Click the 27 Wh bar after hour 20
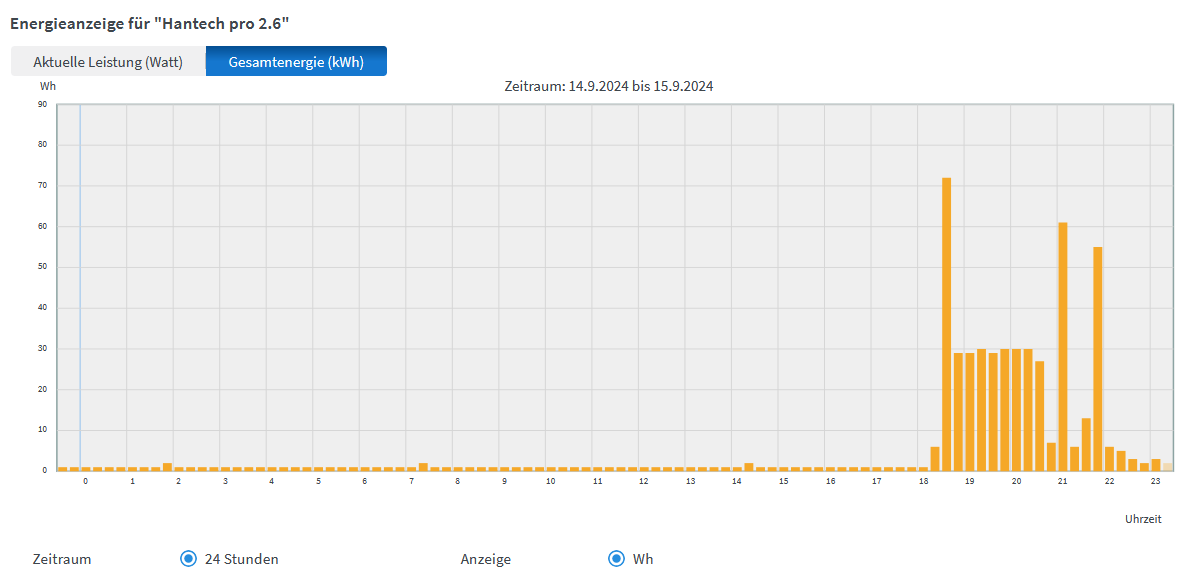 tap(1039, 415)
